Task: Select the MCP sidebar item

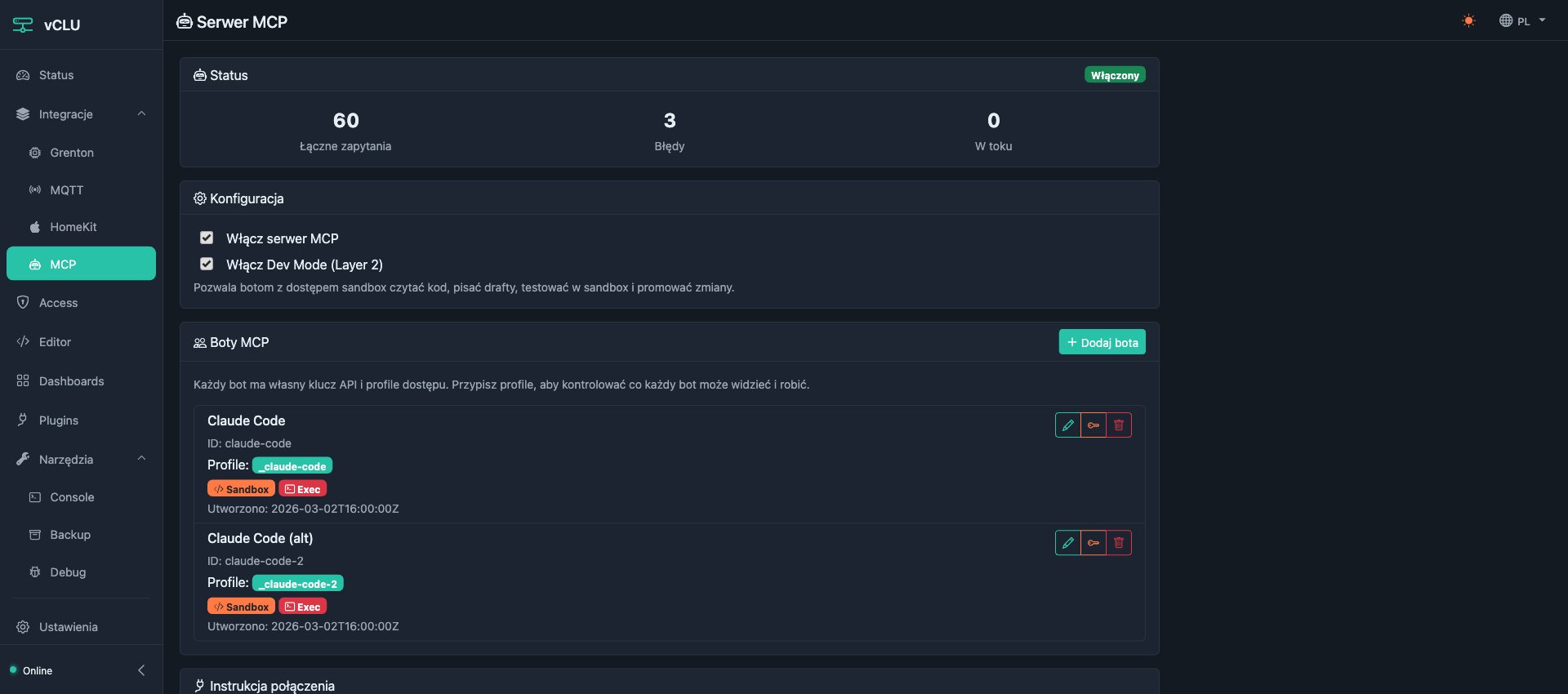Action: [81, 264]
